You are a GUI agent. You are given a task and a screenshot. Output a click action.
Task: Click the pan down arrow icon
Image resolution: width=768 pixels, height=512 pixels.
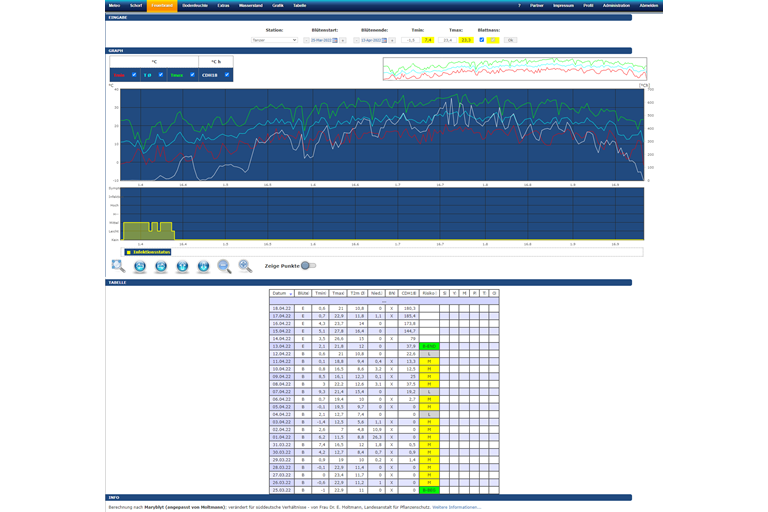pos(203,266)
